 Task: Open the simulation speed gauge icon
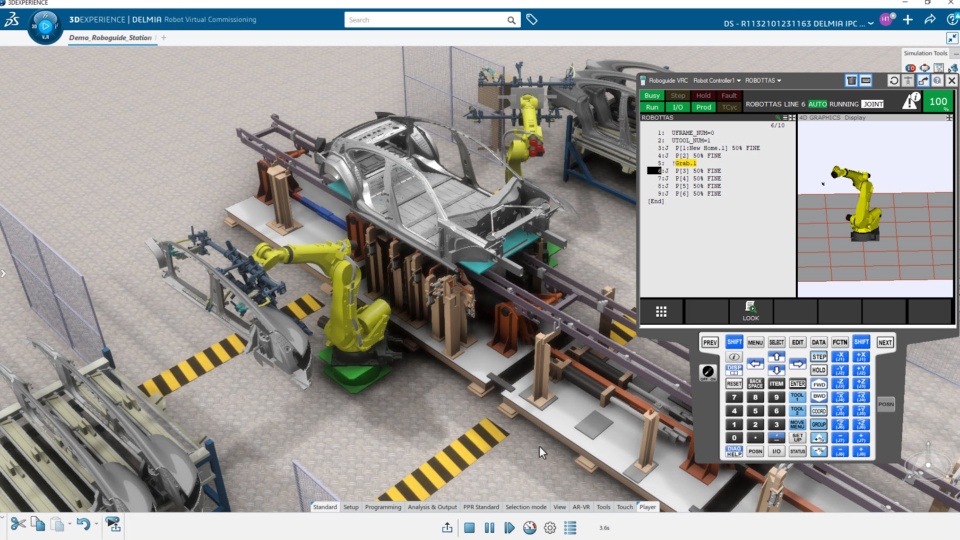pos(530,528)
